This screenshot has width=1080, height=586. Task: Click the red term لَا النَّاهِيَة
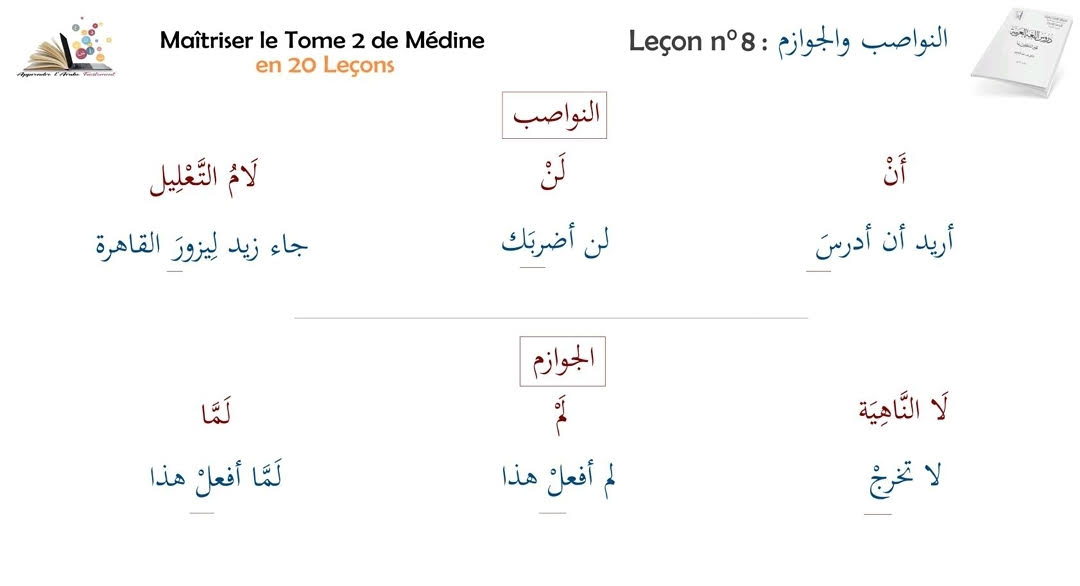(904, 411)
